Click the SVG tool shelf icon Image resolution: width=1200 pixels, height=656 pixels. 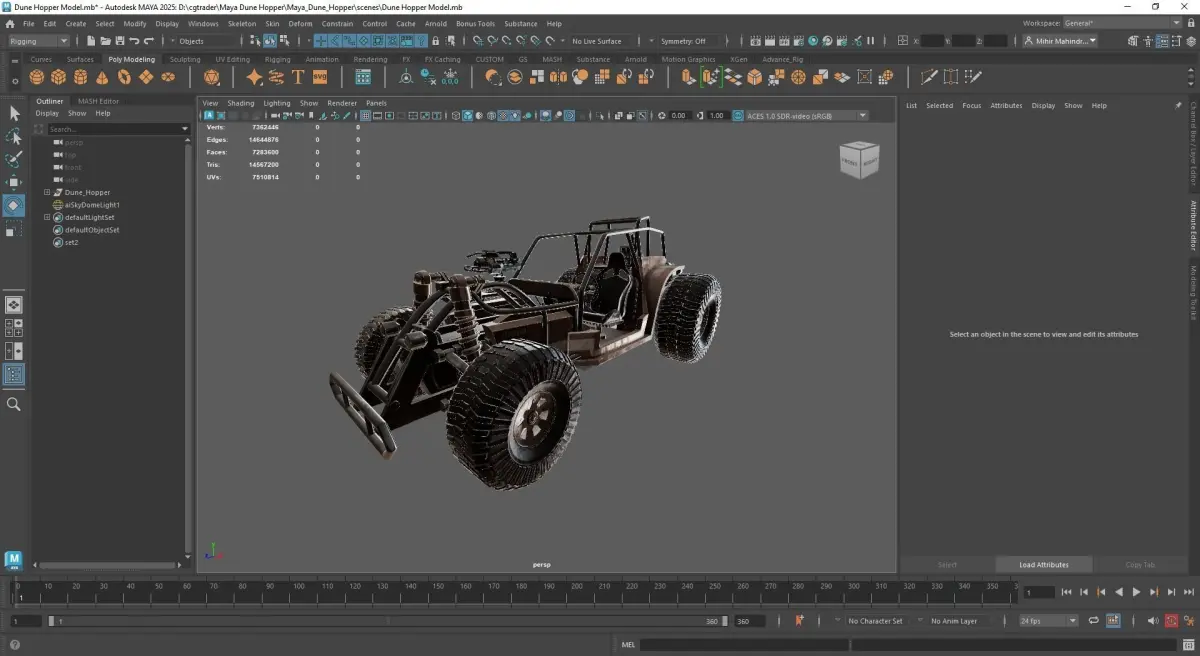(x=320, y=77)
